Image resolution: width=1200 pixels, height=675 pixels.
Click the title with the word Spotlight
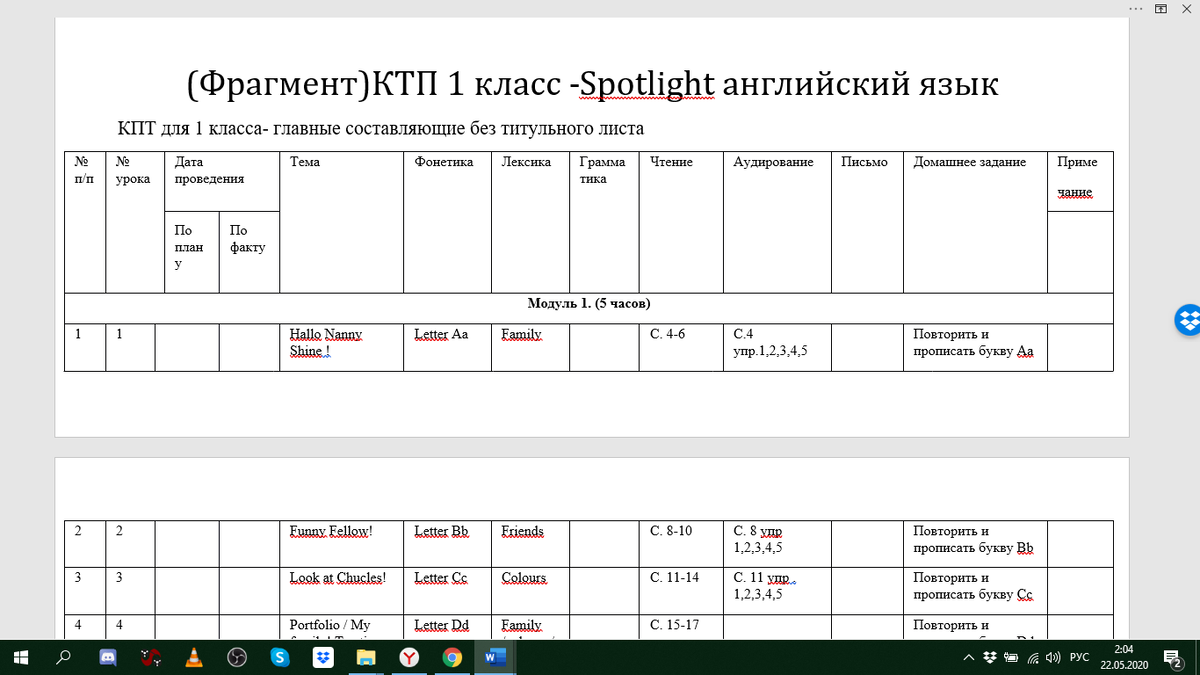(x=593, y=85)
